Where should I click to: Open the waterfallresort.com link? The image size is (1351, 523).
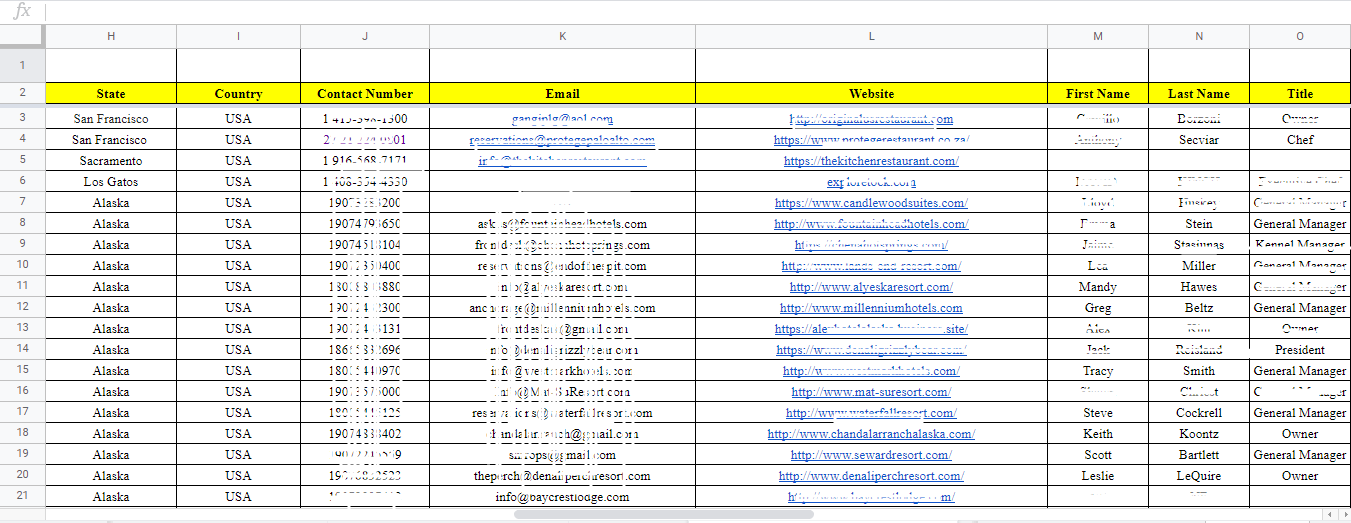pyautogui.click(x=871, y=413)
